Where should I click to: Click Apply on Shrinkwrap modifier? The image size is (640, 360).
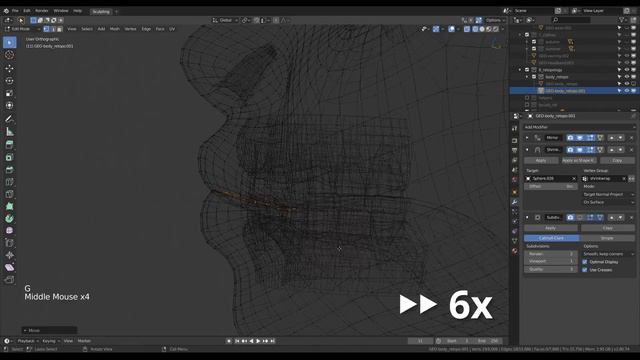[x=541, y=160]
